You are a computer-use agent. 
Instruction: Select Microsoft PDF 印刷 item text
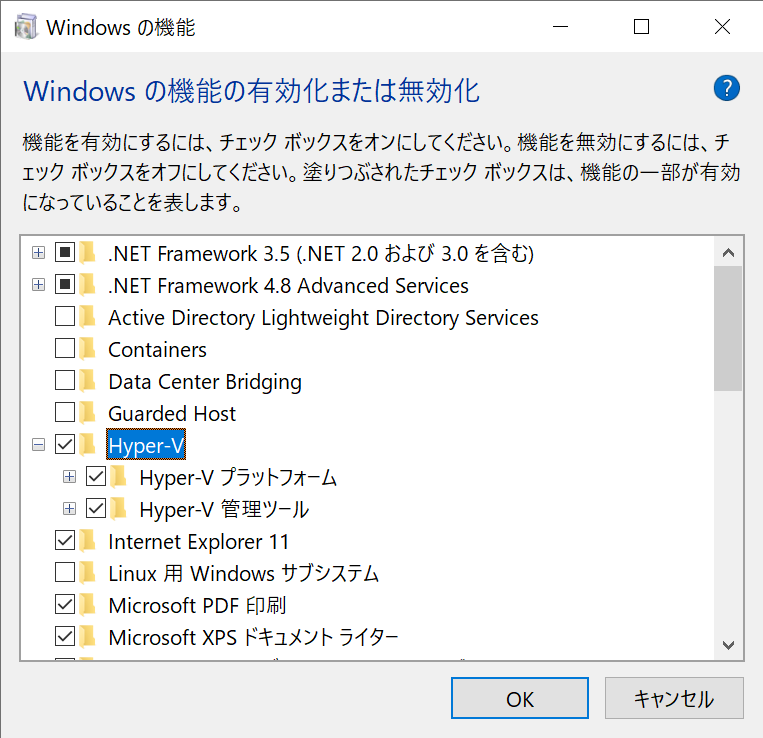coord(197,605)
